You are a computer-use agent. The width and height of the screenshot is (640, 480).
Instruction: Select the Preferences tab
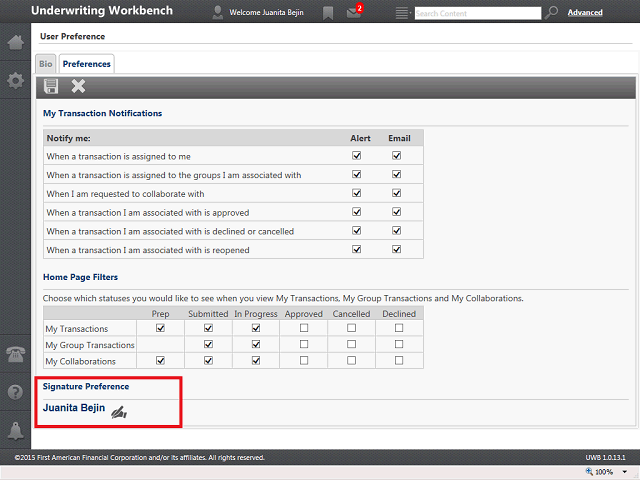[87, 64]
